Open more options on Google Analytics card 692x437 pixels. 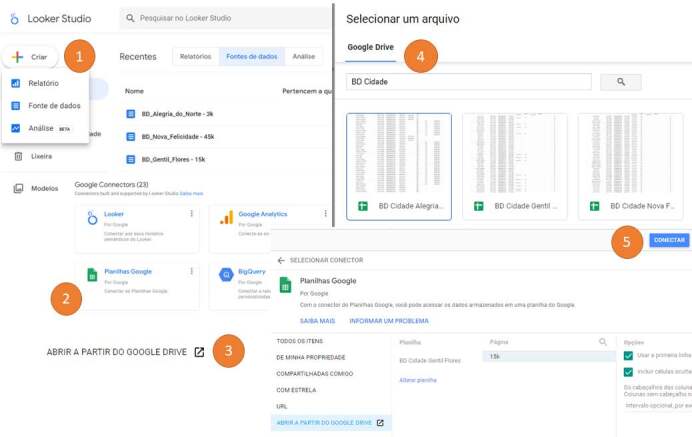tap(325, 214)
